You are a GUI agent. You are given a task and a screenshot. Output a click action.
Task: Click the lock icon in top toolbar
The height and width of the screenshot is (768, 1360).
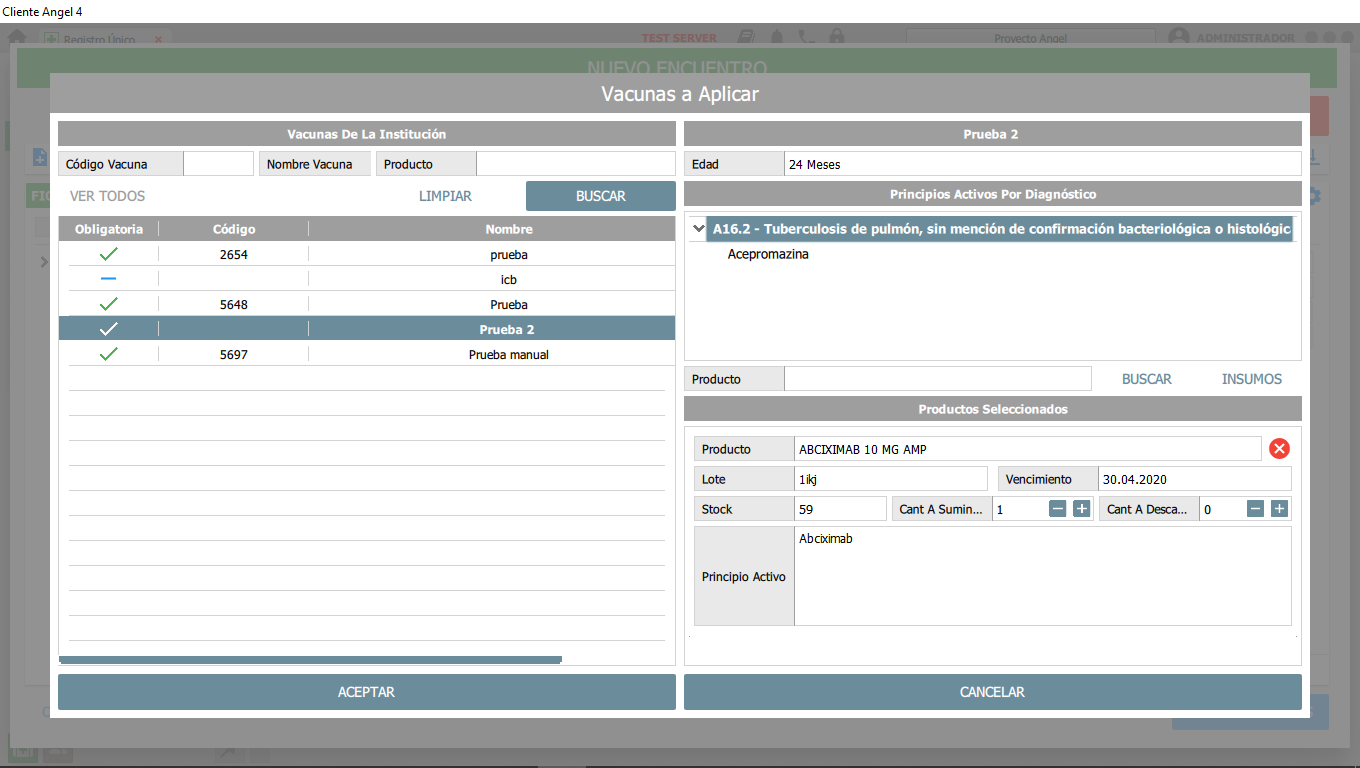[837, 36]
